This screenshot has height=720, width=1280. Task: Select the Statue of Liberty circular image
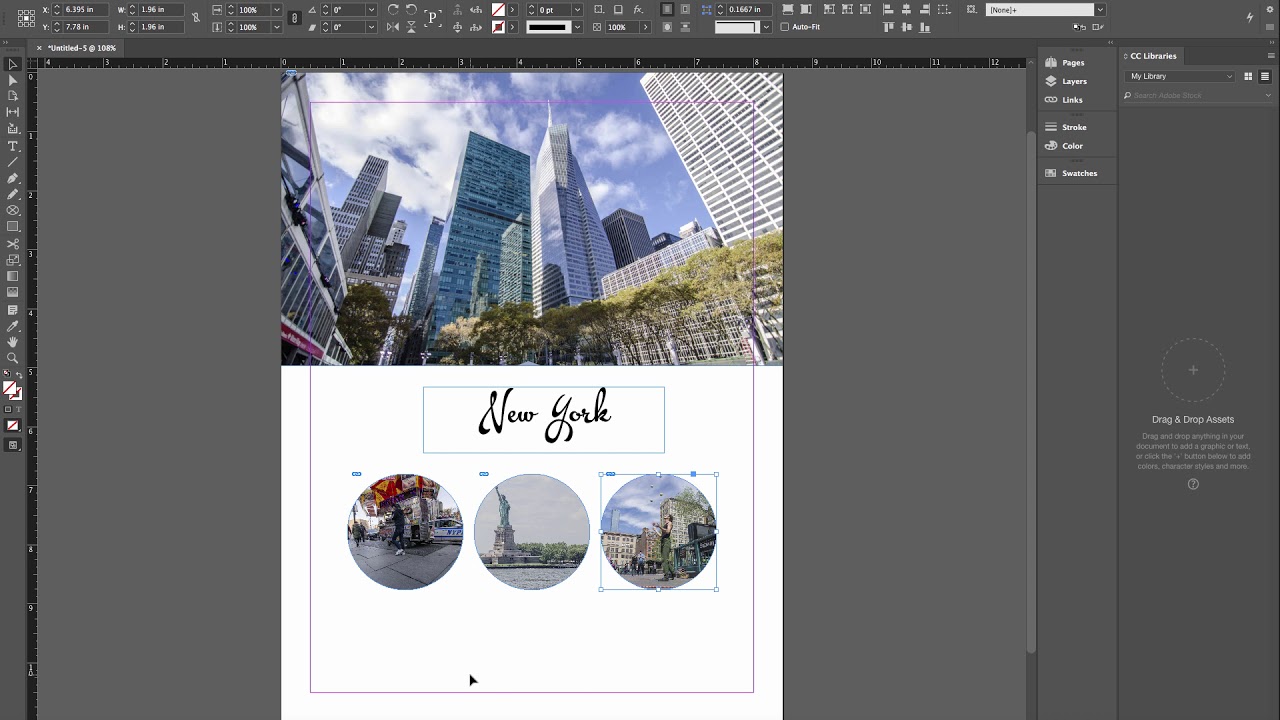click(x=532, y=532)
